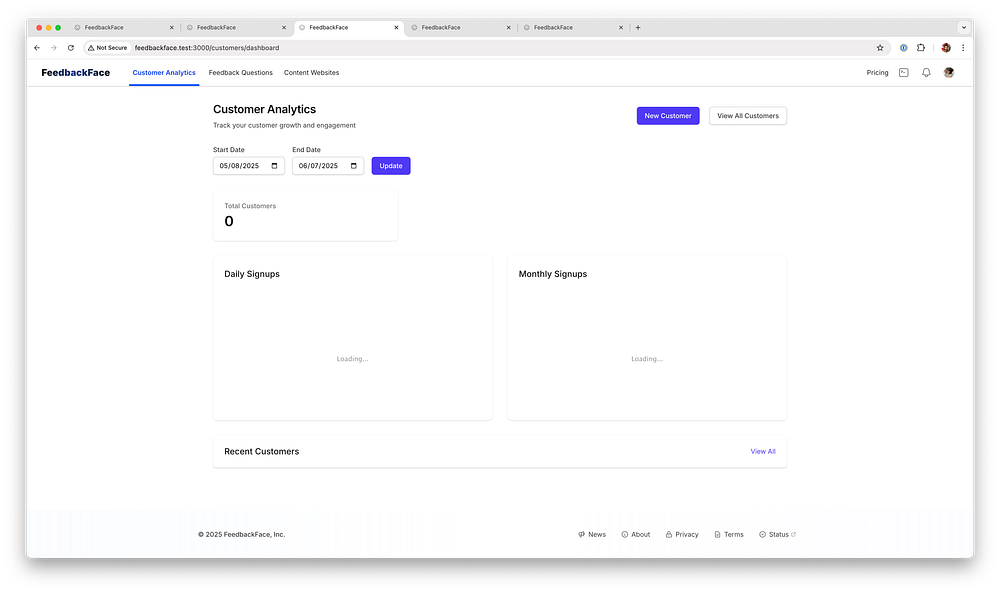
Task: Click the browser forward arrow
Action: [x=54, y=48]
